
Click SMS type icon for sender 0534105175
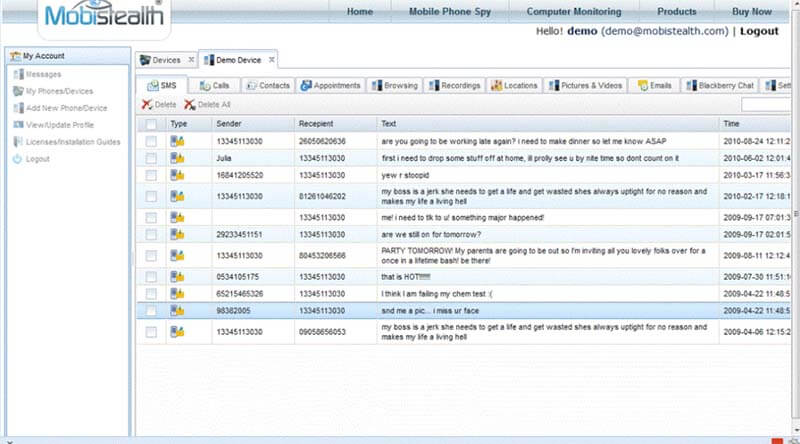click(x=177, y=277)
